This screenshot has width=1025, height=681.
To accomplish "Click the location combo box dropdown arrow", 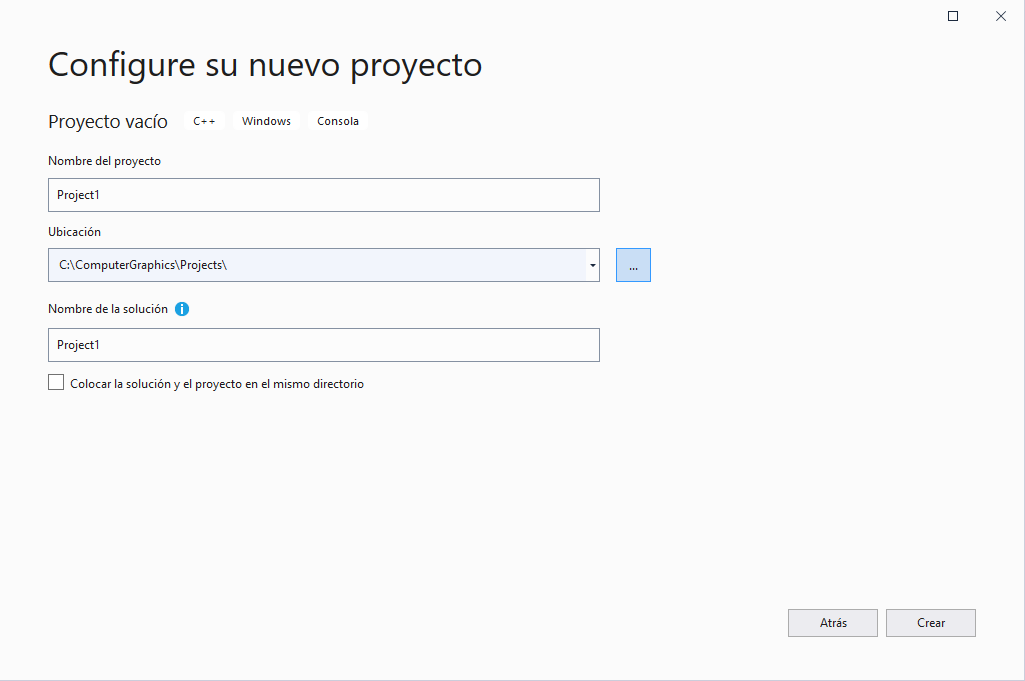I will (x=592, y=264).
